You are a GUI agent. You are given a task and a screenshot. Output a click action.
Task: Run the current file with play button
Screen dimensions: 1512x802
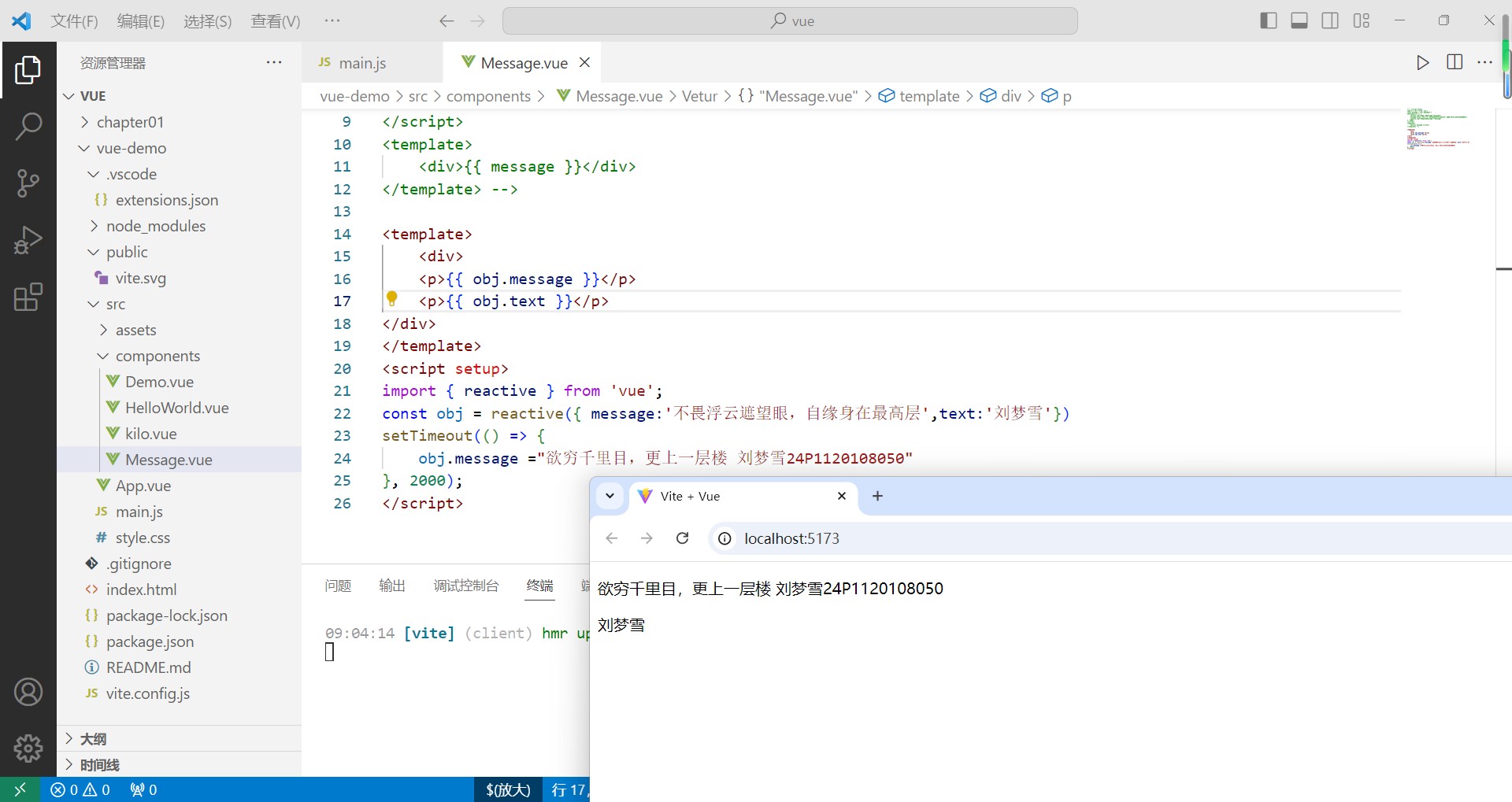[1422, 63]
